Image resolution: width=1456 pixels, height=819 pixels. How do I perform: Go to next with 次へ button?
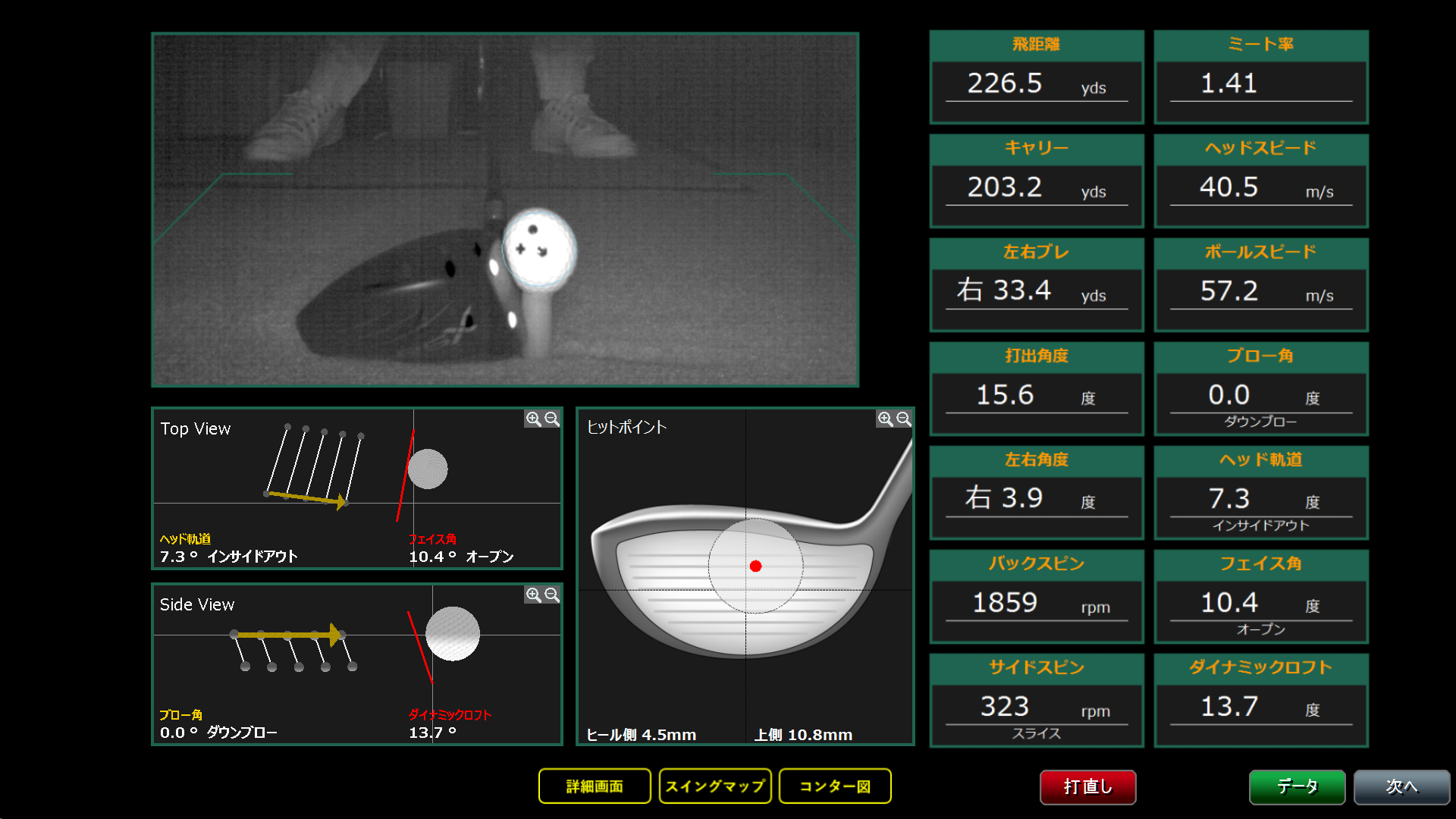1401,786
